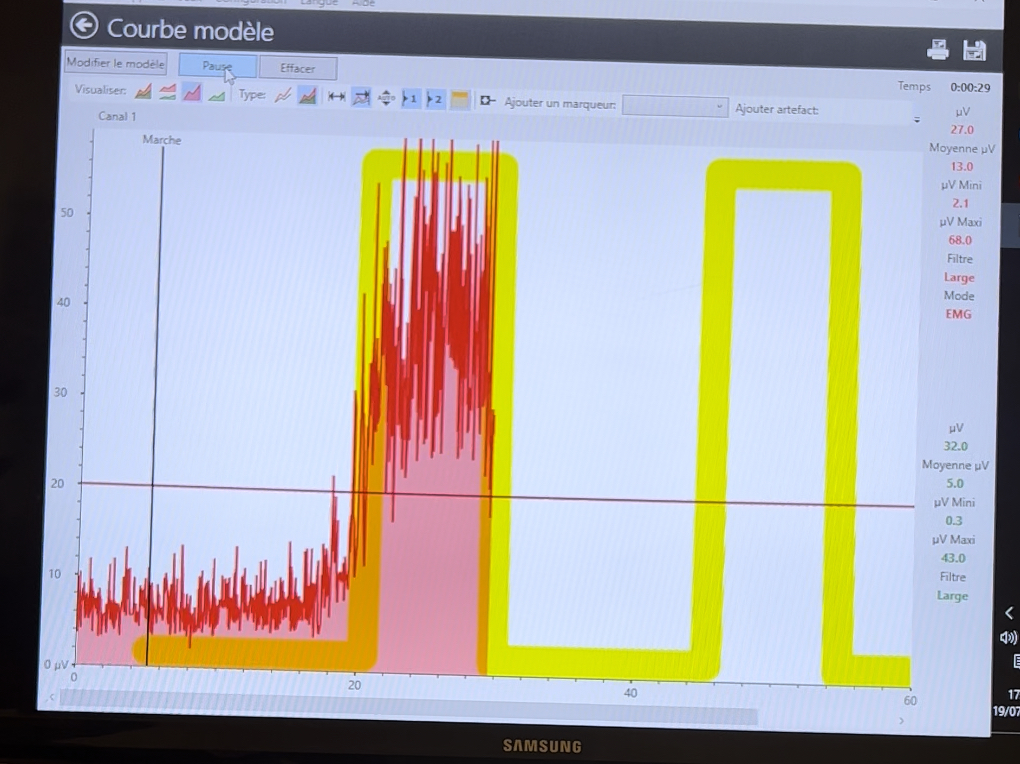
Task: Click Modifier le modèle button
Action: click(115, 63)
